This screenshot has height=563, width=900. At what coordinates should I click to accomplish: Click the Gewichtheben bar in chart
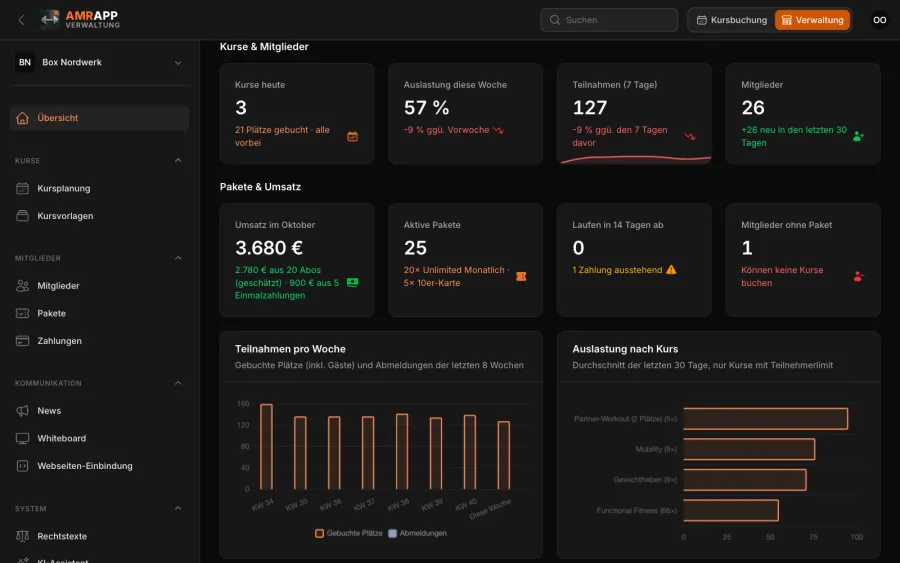pyautogui.click(x=744, y=480)
